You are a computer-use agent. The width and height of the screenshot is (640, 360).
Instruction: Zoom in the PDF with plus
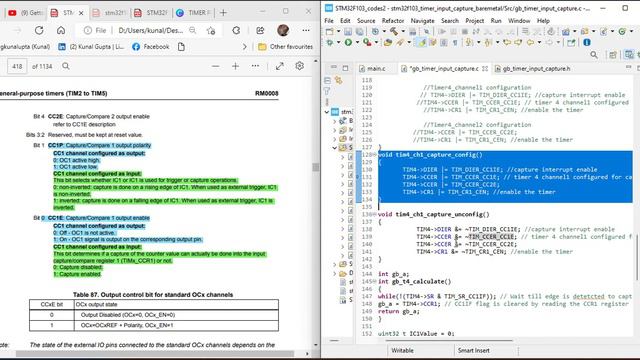pyautogui.click(x=236, y=66)
